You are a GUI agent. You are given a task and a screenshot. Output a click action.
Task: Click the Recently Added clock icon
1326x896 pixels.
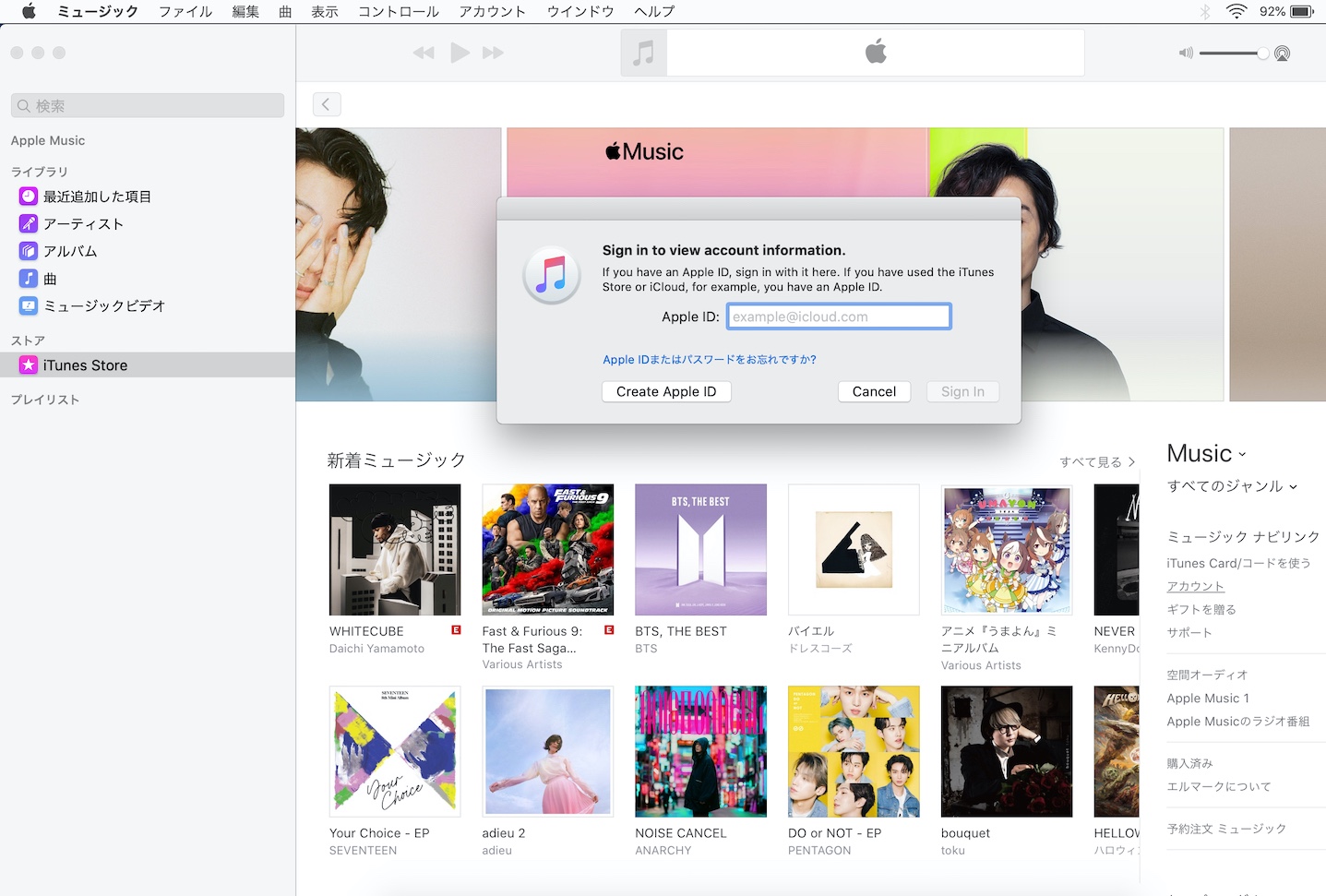tap(29, 197)
